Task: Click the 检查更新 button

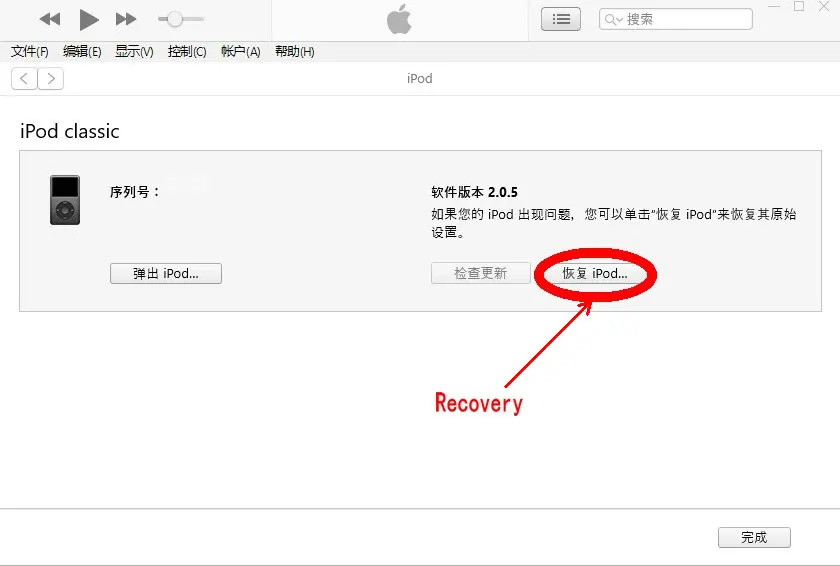Action: click(481, 273)
